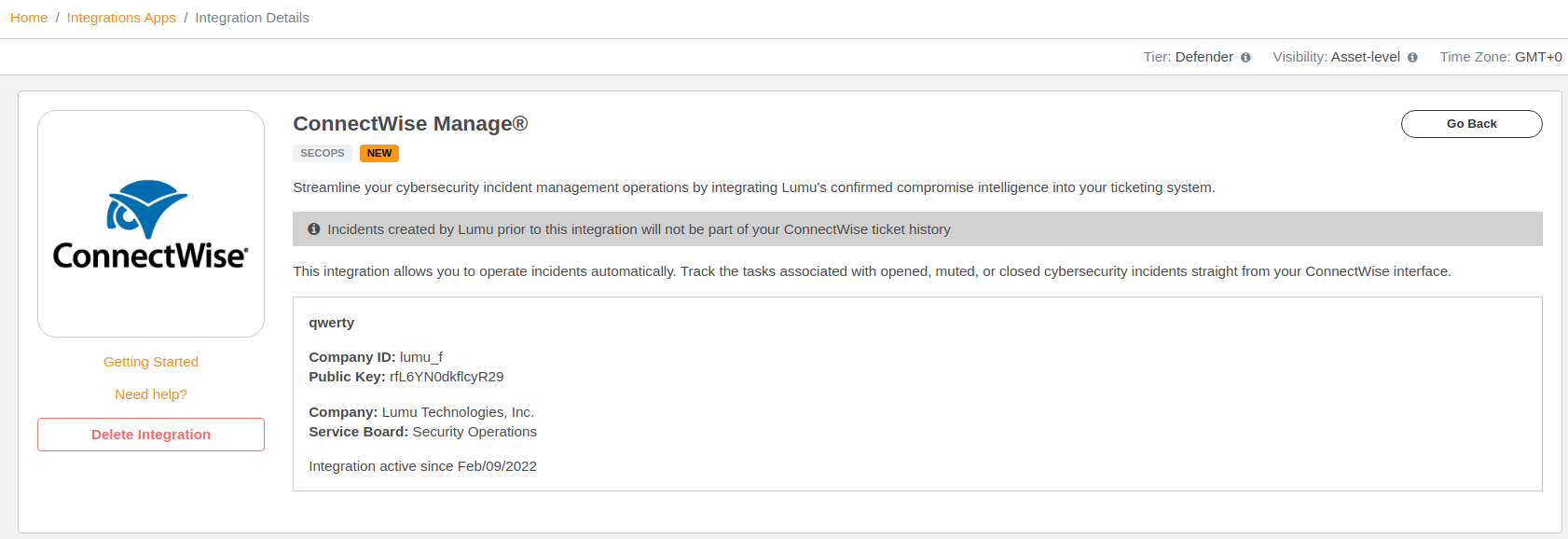Screen dimensions: 1568x539
Task: Click the Public Key value text
Action: [447, 377]
